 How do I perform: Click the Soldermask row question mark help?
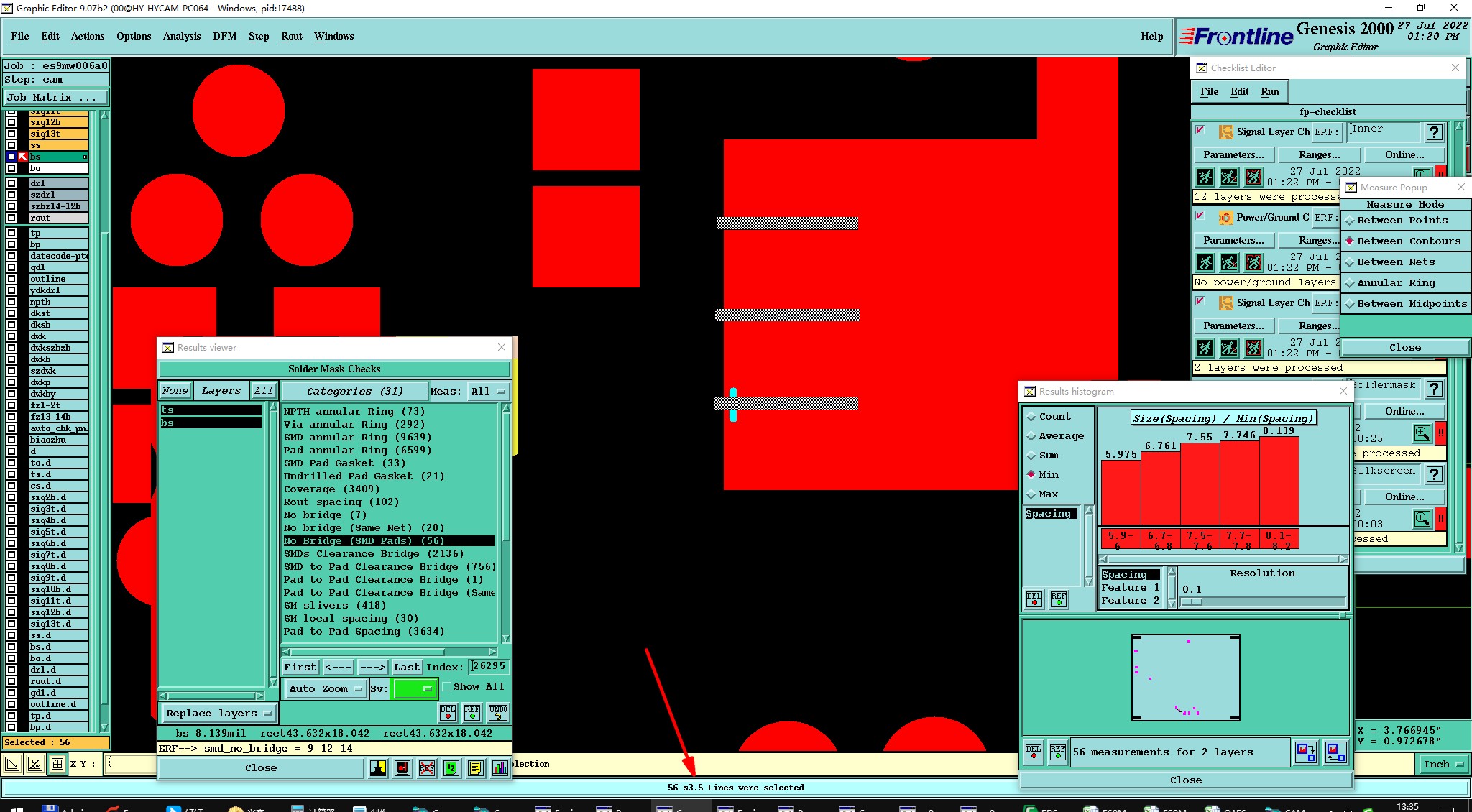click(1434, 389)
